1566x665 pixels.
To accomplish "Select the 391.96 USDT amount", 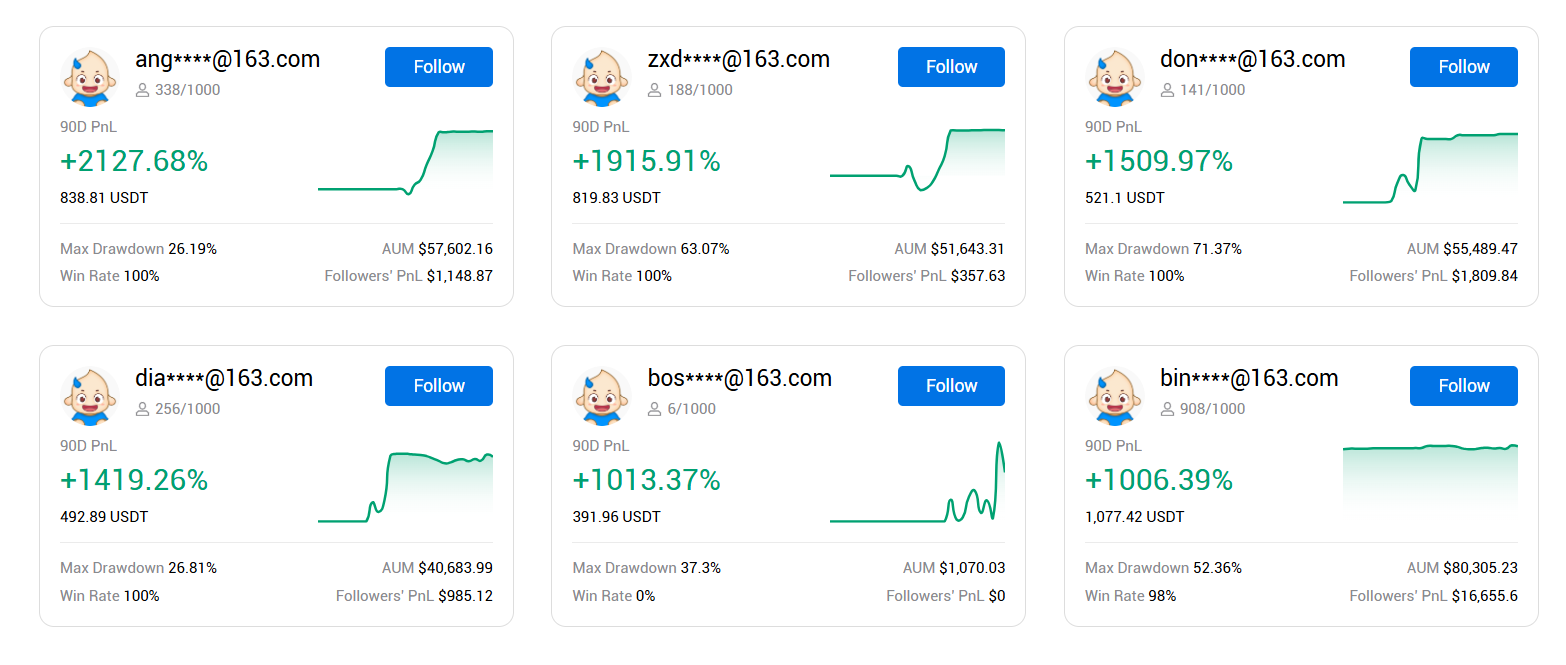I will click(x=616, y=517).
